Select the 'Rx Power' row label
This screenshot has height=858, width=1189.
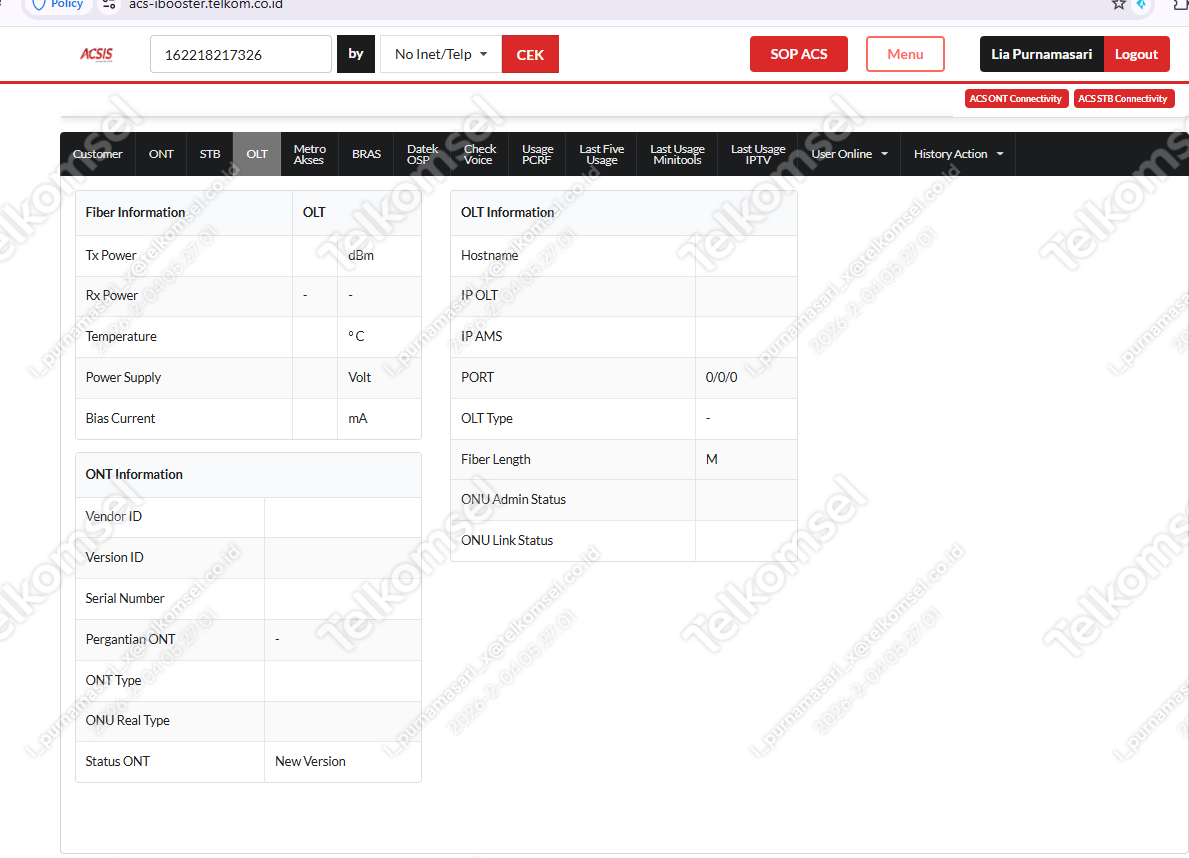click(x=111, y=295)
